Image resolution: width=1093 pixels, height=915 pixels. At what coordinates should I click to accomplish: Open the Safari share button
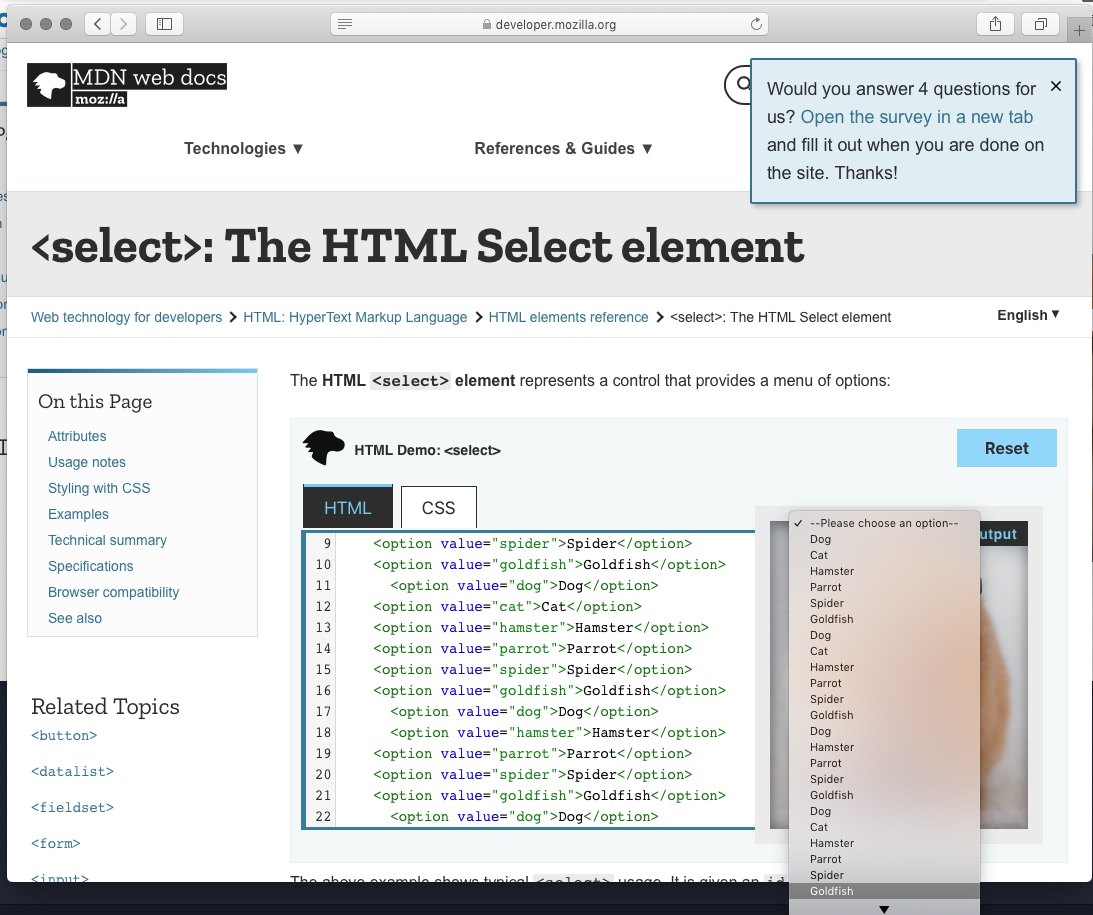995,24
